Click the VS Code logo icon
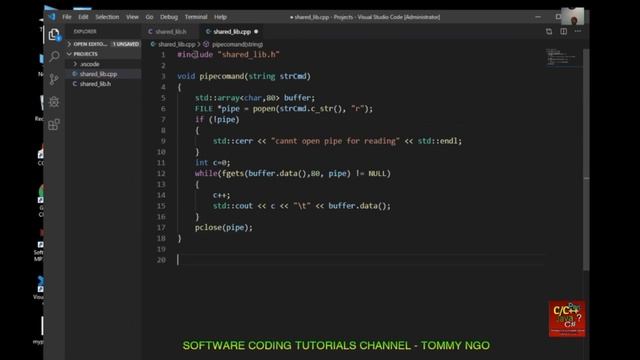 [x=52, y=17]
